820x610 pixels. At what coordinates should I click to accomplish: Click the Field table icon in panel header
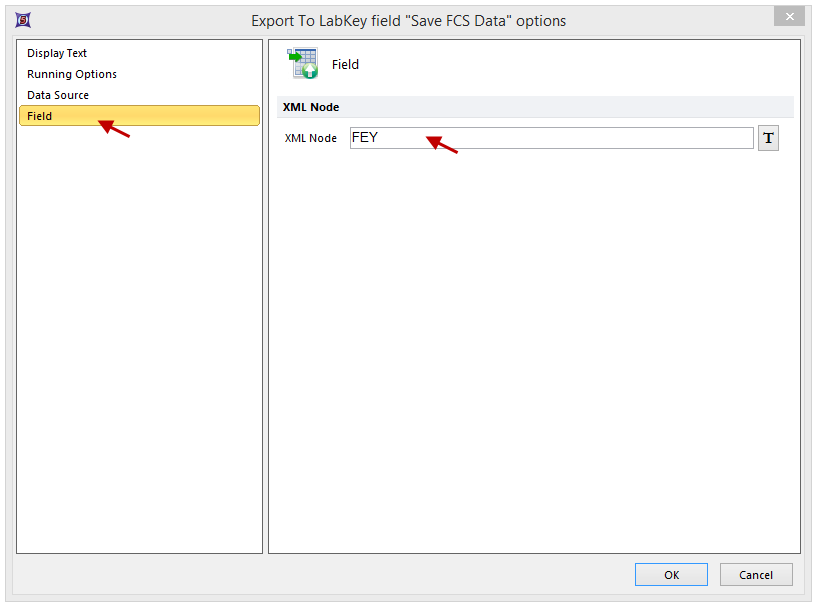tap(303, 64)
